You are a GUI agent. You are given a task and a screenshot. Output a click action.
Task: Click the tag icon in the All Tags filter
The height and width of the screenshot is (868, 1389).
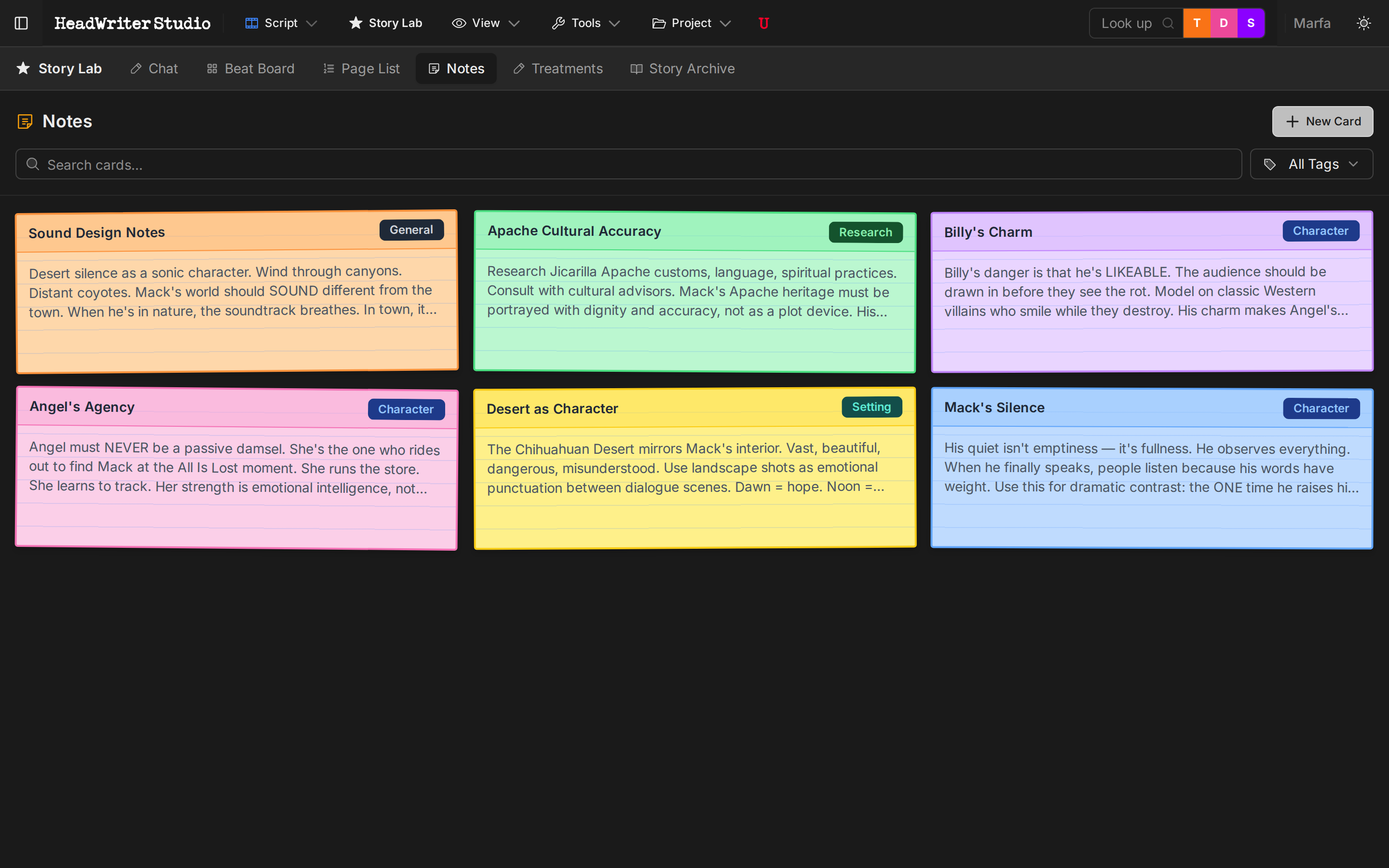[1270, 164]
